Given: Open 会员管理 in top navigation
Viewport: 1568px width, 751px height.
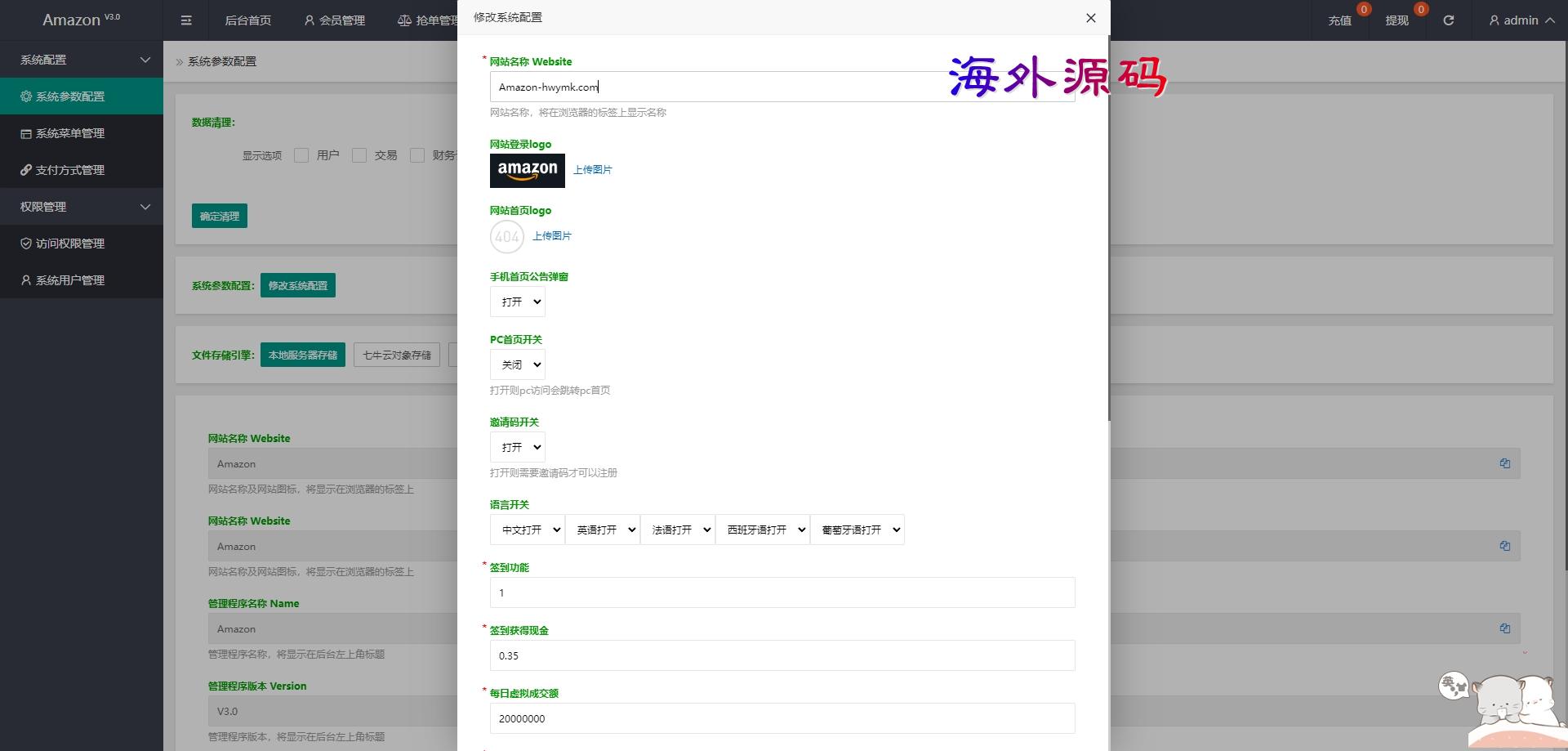Looking at the screenshot, I should pyautogui.click(x=335, y=20).
